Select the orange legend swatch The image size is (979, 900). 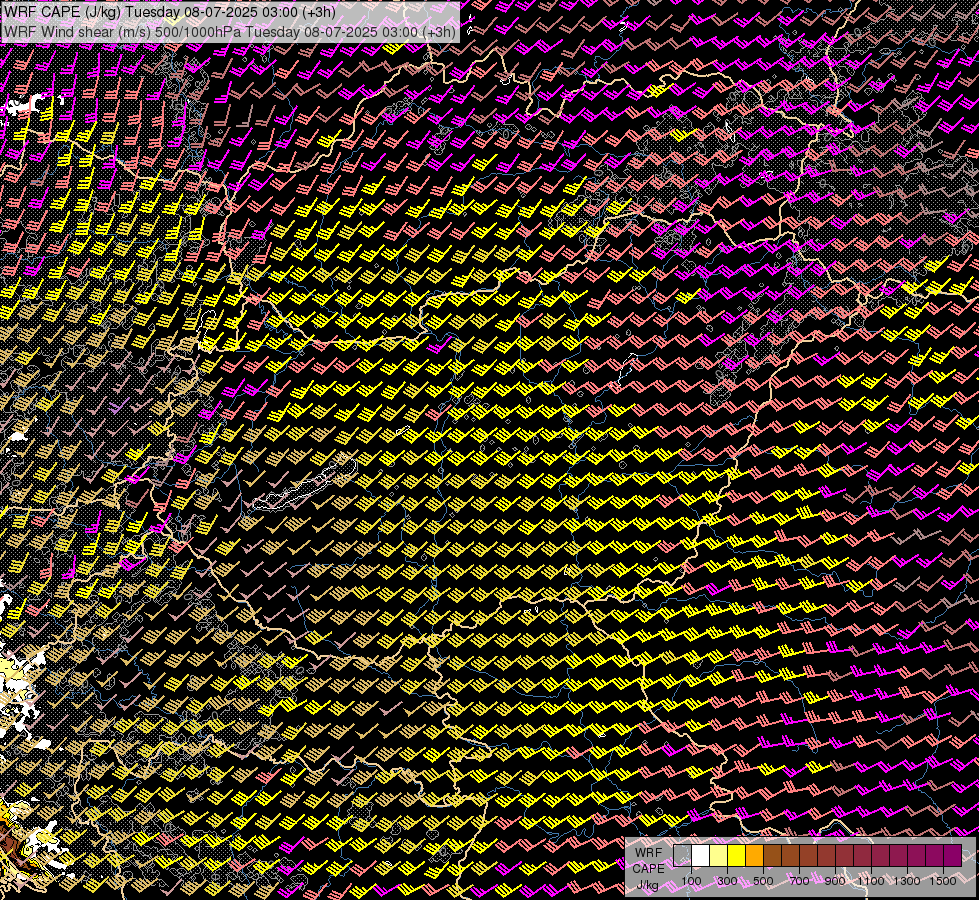[x=754, y=855]
